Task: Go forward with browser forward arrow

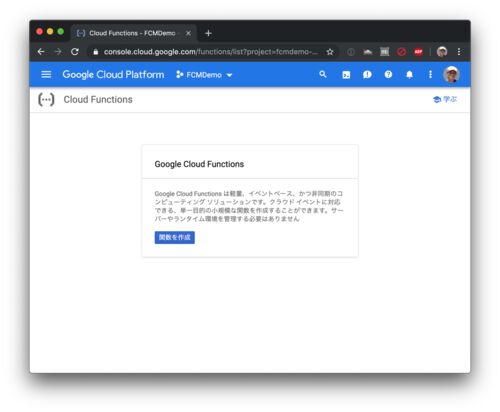Action: point(58,52)
